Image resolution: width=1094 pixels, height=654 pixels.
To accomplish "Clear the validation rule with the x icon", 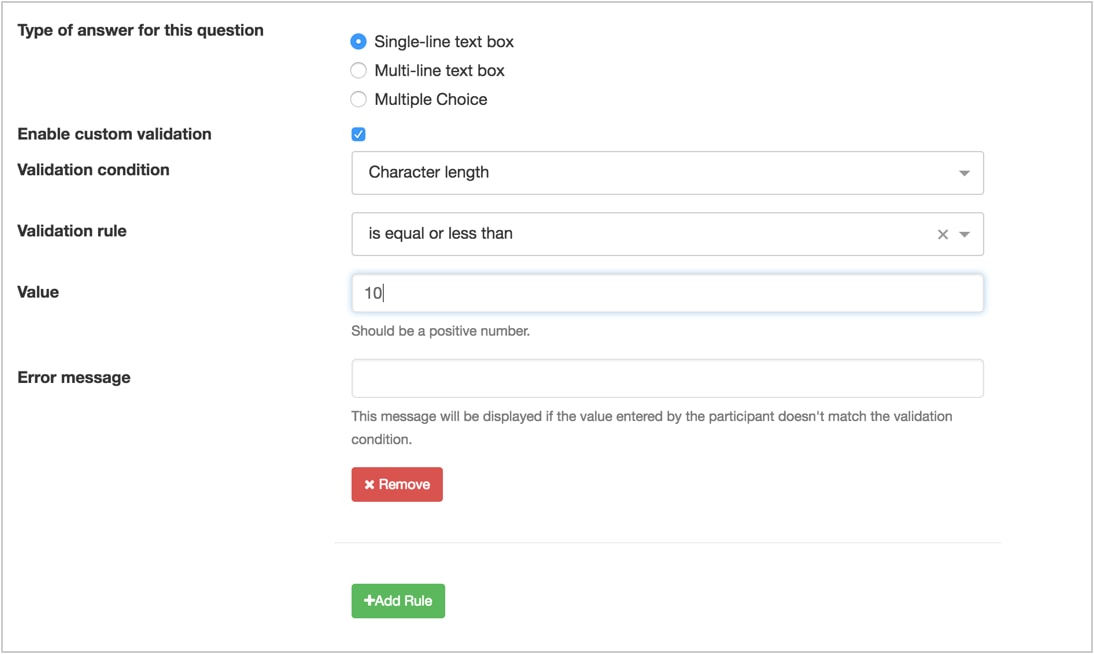I will (x=942, y=234).
